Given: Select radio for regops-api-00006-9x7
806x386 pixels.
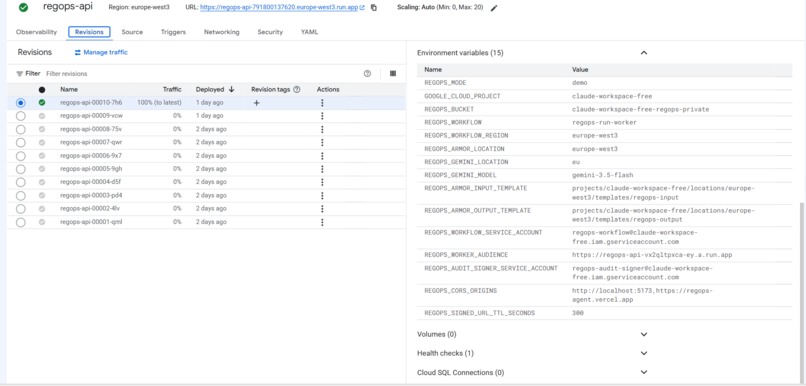Looking at the screenshot, I should point(21,156).
